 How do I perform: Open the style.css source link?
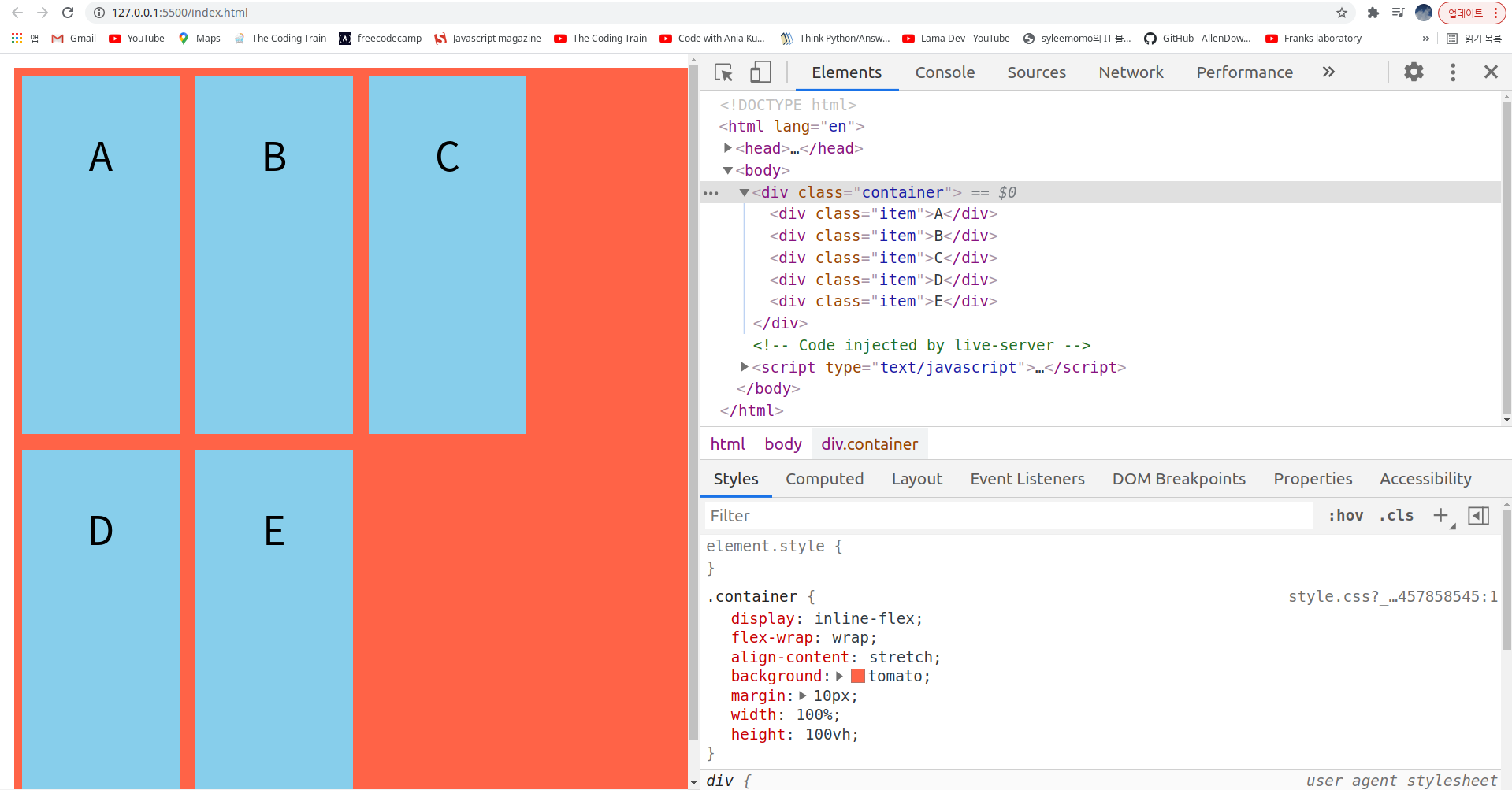coord(1392,596)
